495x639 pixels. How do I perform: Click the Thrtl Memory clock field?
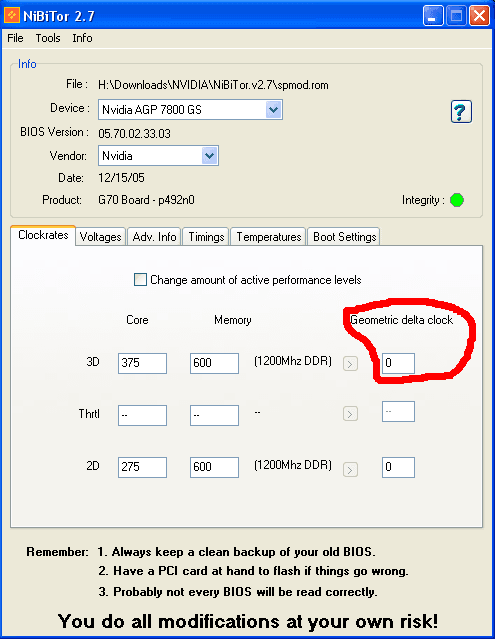pos(214,415)
